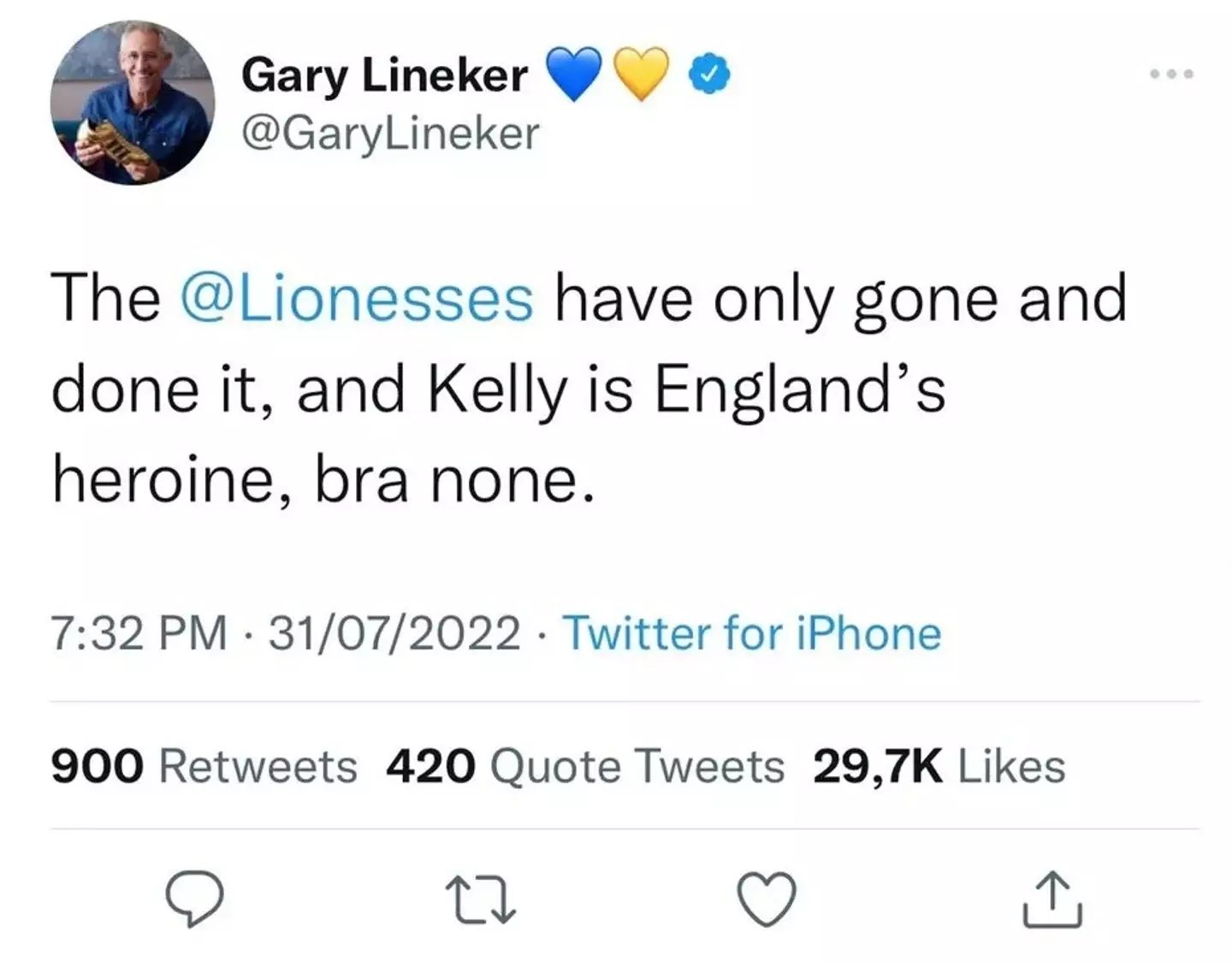Show the 29,7K Likes list
Viewport: 1232px width, 962px height.
tap(939, 766)
